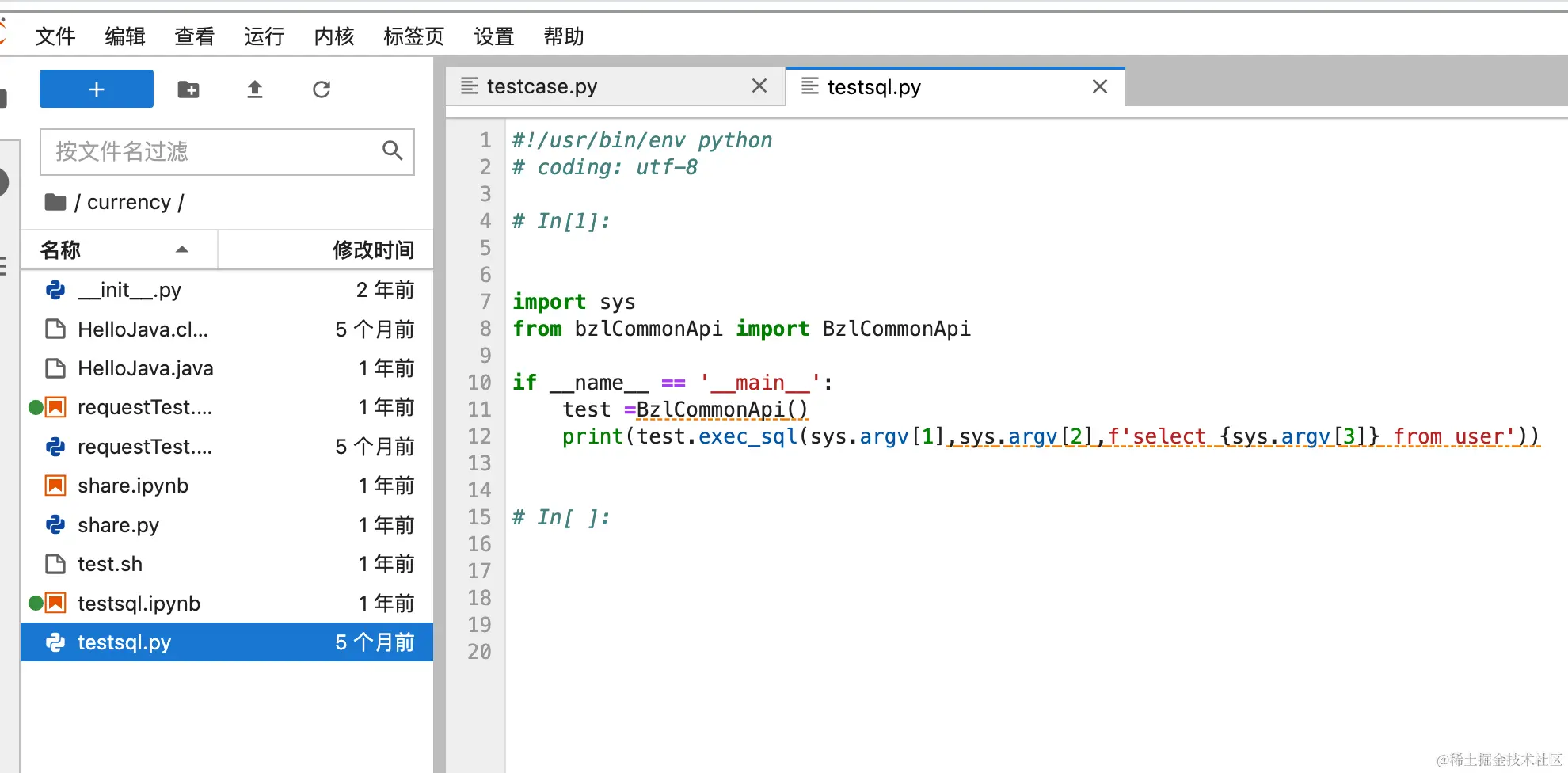Open the 标签页 menu
1568x773 pixels.
(414, 36)
